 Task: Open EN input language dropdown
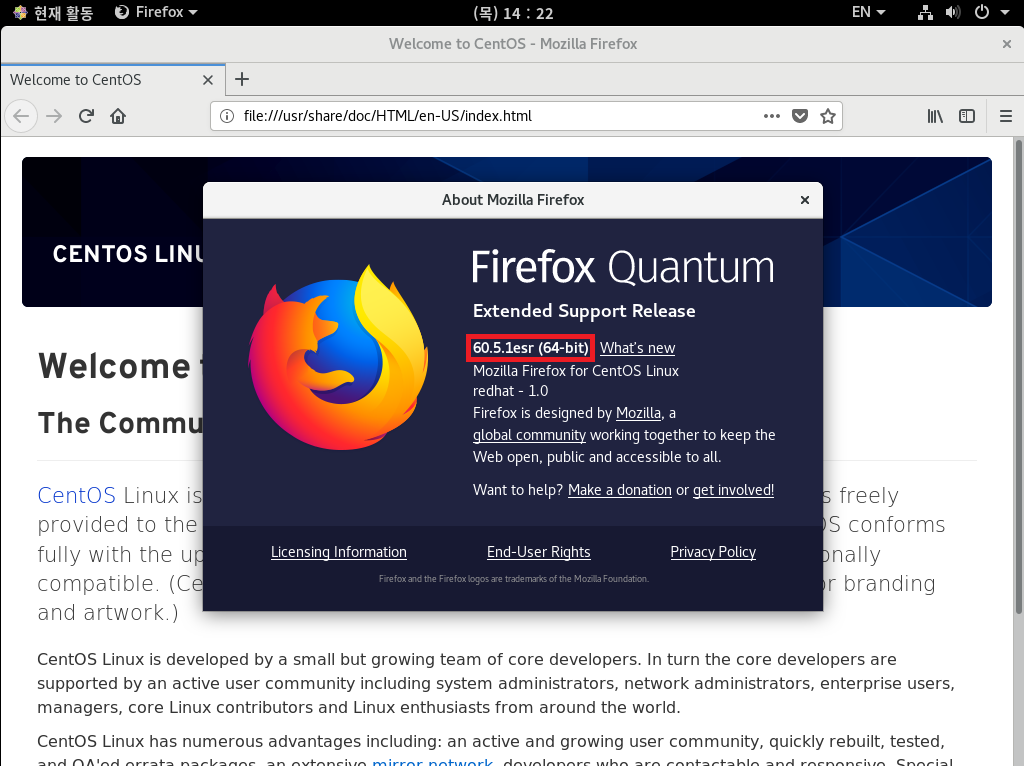[x=869, y=12]
